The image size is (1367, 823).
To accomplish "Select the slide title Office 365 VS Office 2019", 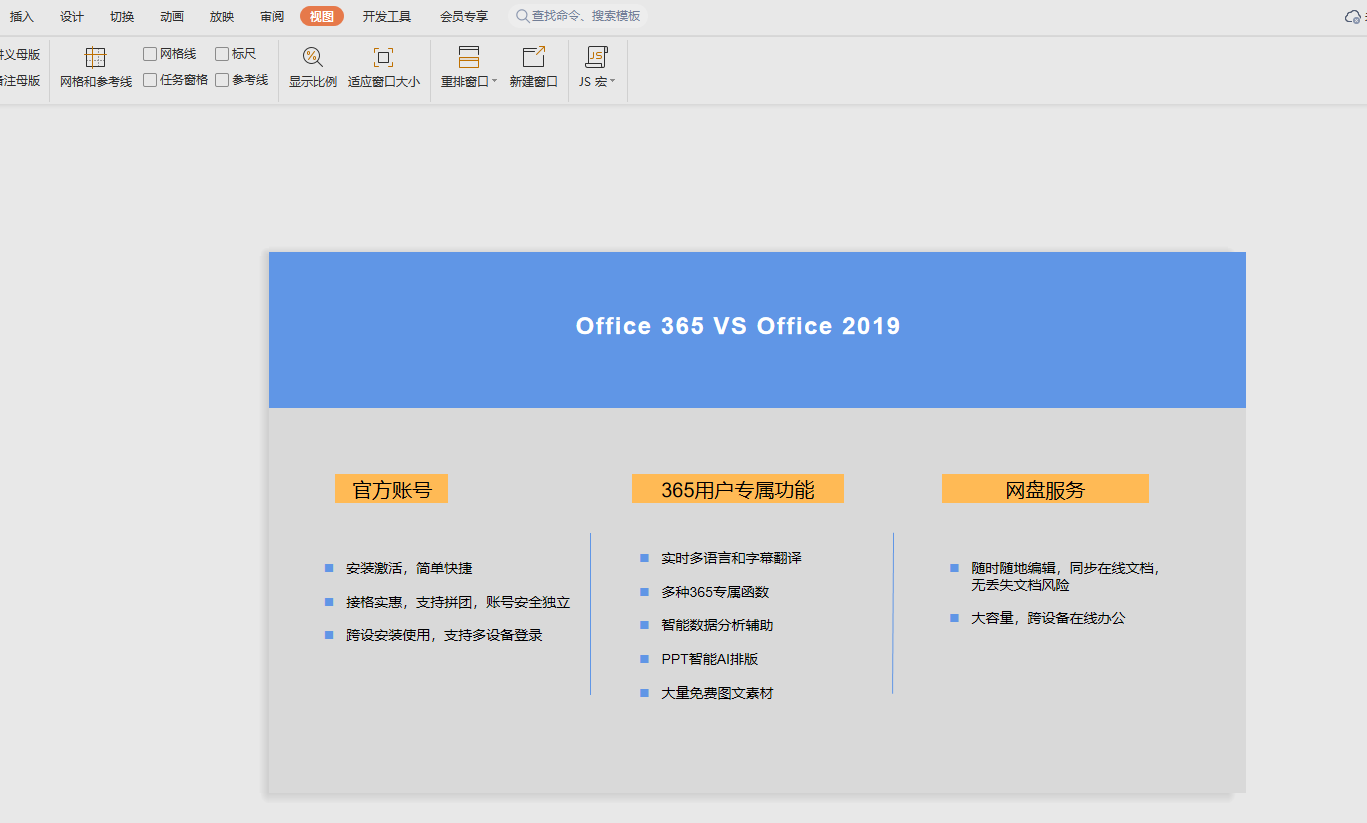I will (x=738, y=326).
